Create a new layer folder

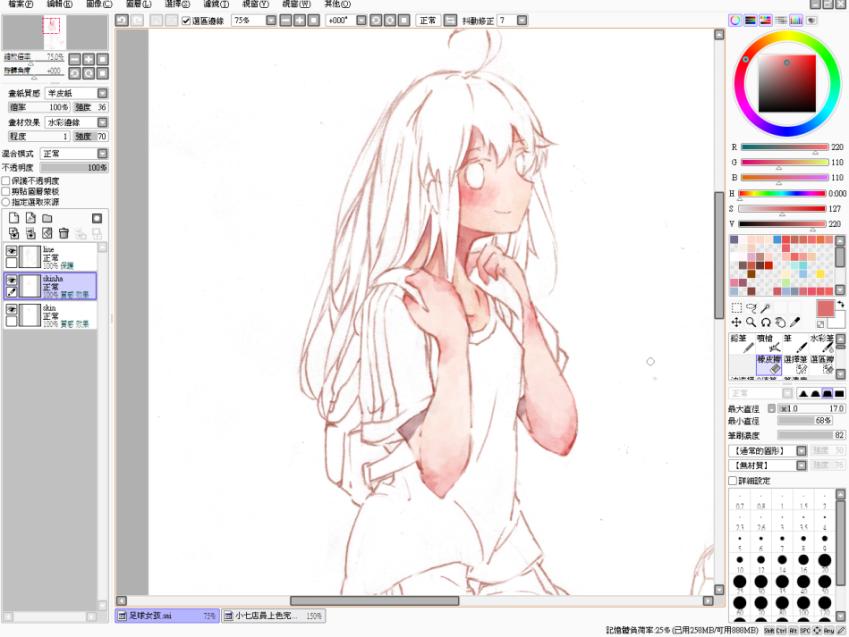coord(48,218)
